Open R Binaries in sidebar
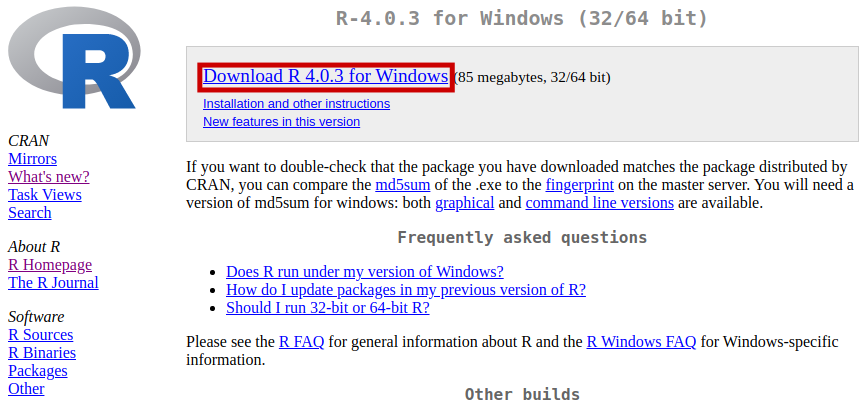 tap(42, 353)
